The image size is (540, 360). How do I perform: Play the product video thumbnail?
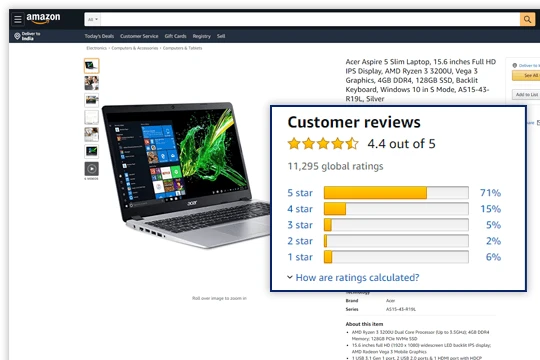92,169
